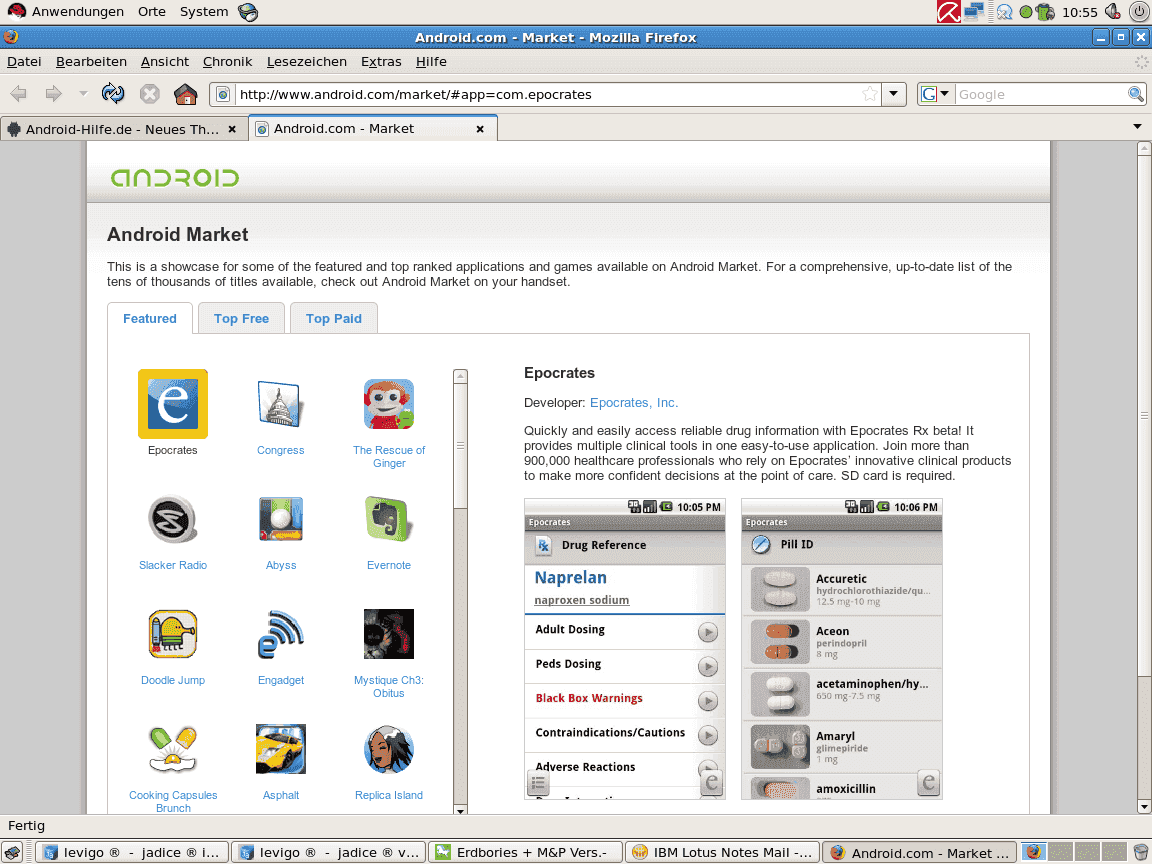Open the Congress app icon
Screen dimensions: 1152x864
click(280, 404)
